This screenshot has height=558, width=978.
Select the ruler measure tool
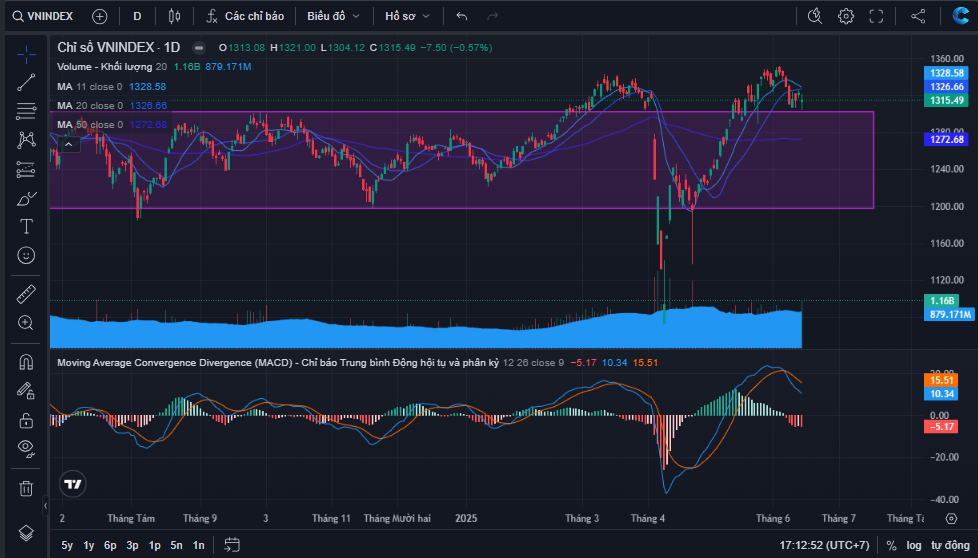[26, 294]
